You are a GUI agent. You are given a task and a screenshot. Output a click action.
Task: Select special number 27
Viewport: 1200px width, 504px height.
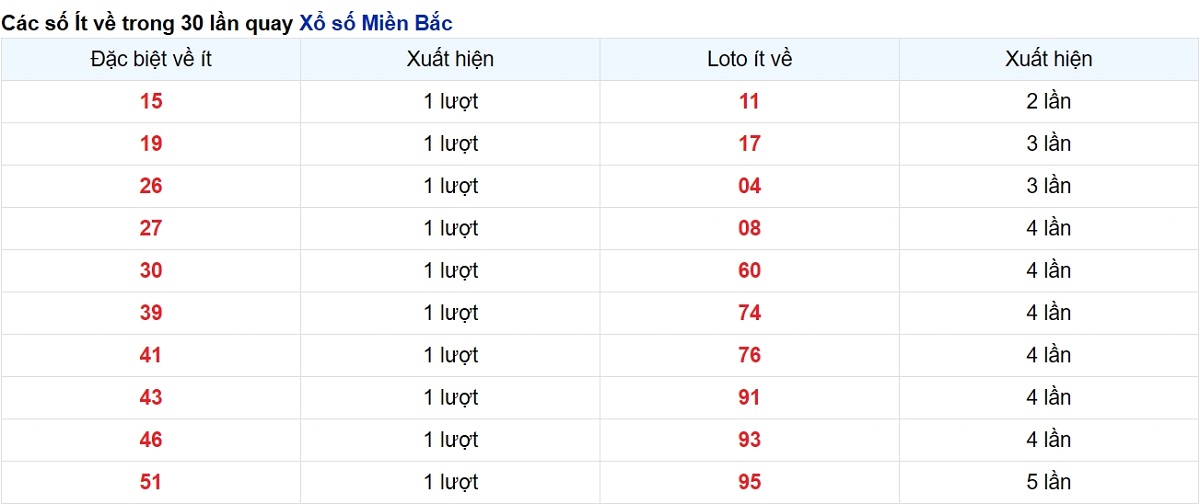tap(151, 228)
